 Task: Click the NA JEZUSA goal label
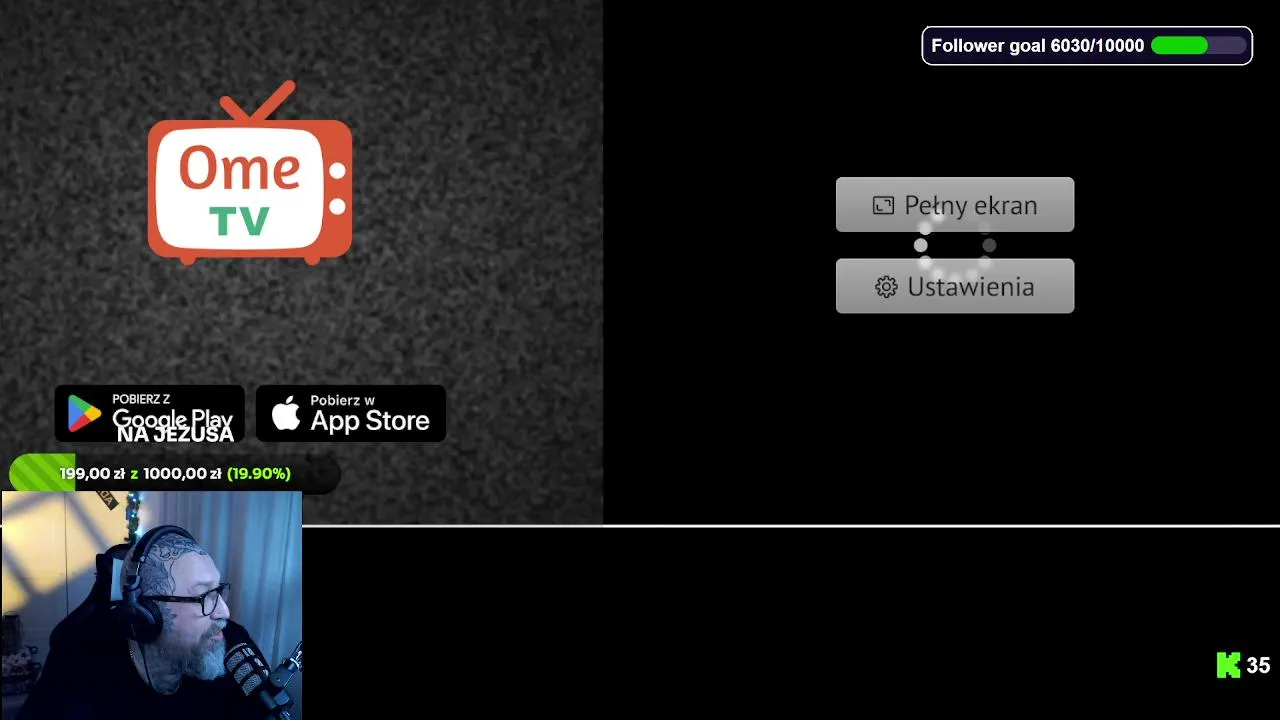click(175, 434)
